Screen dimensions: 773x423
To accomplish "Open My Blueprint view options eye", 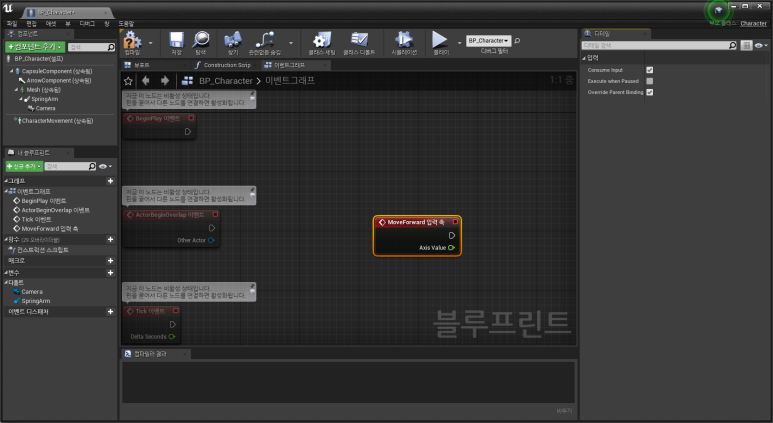I will pyautogui.click(x=105, y=167).
